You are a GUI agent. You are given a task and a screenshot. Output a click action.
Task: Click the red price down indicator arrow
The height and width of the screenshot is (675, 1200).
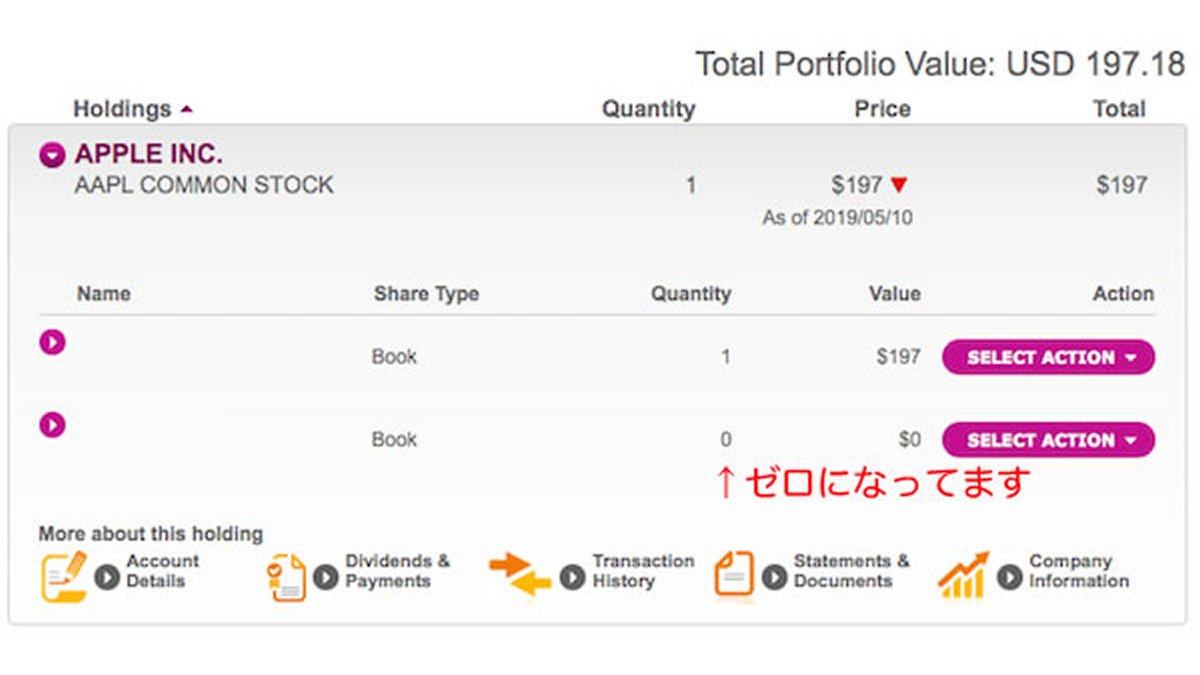point(898,185)
